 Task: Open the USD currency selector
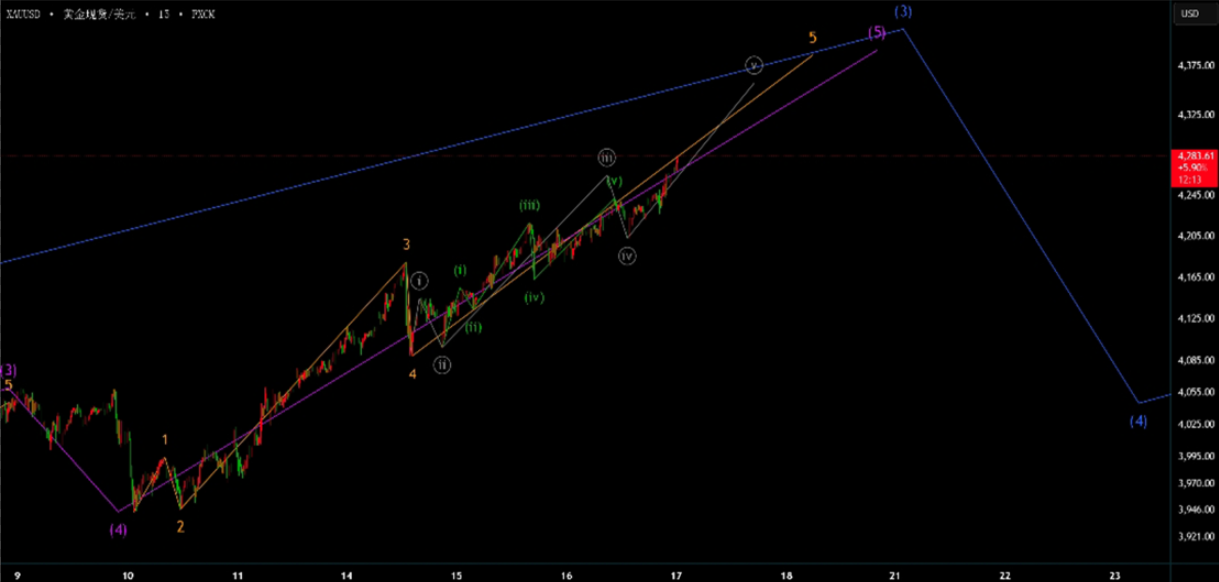(1190, 14)
